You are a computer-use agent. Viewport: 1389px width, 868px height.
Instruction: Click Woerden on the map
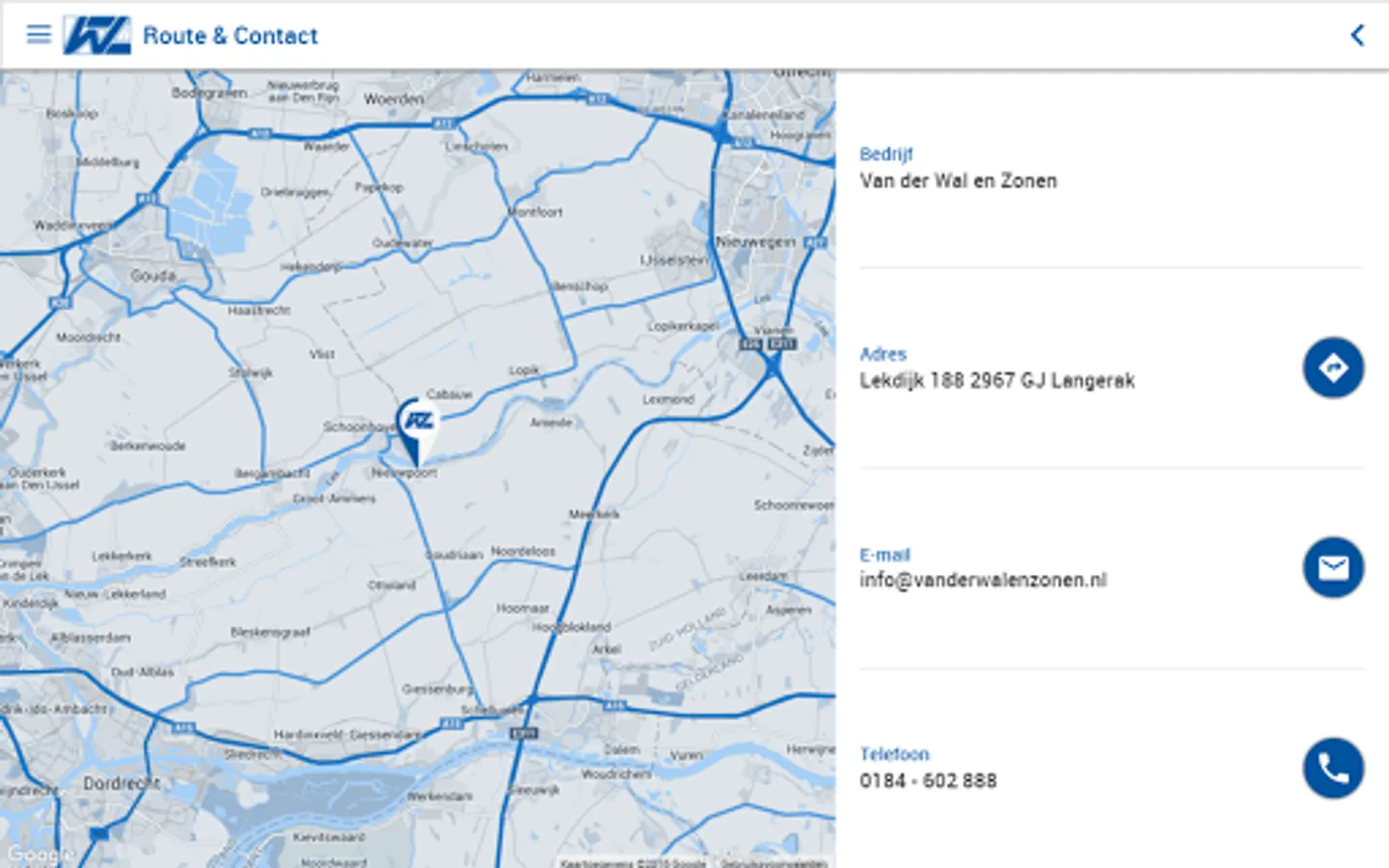(x=394, y=99)
